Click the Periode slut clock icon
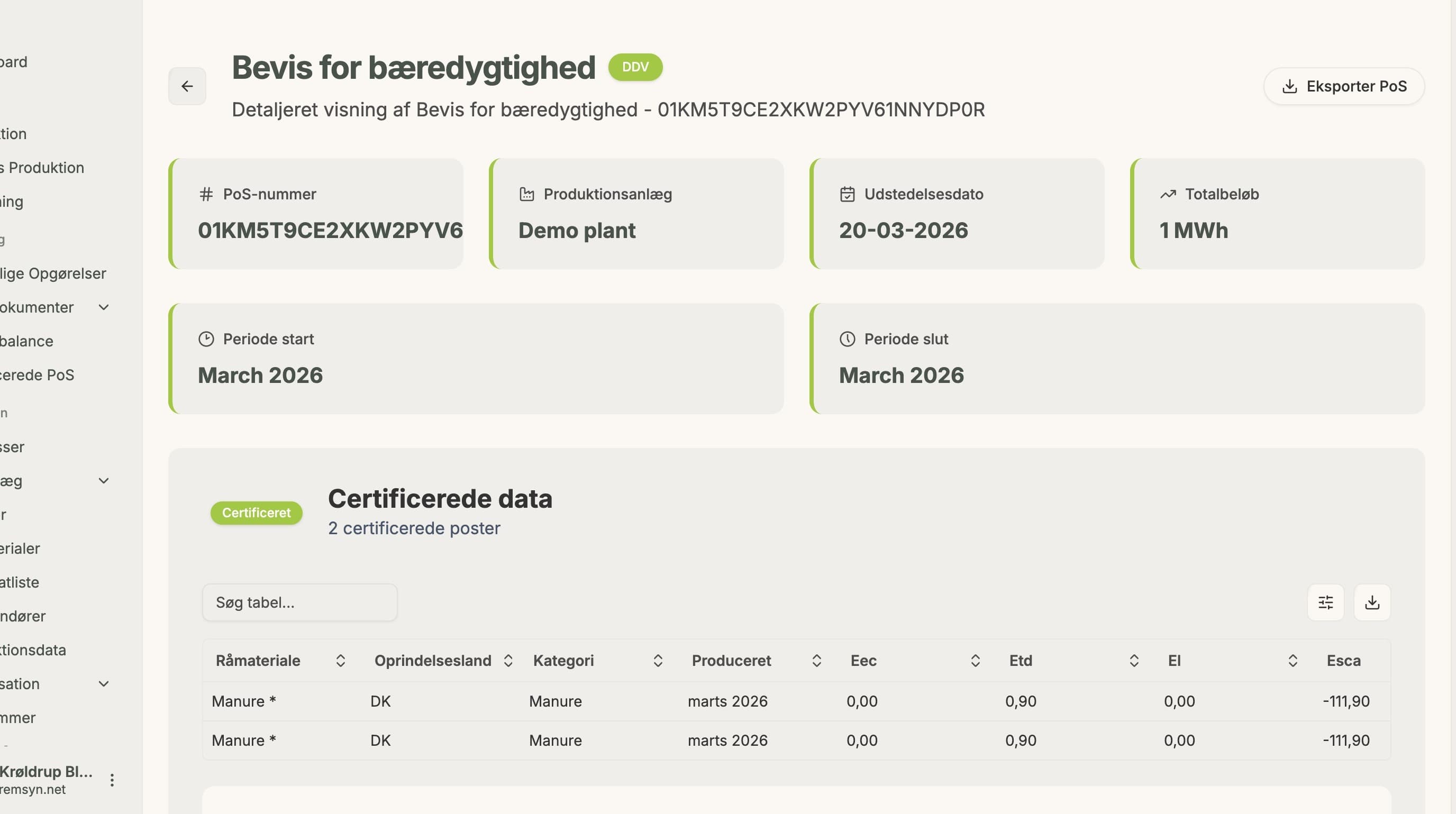1456x814 pixels. pyautogui.click(x=847, y=339)
